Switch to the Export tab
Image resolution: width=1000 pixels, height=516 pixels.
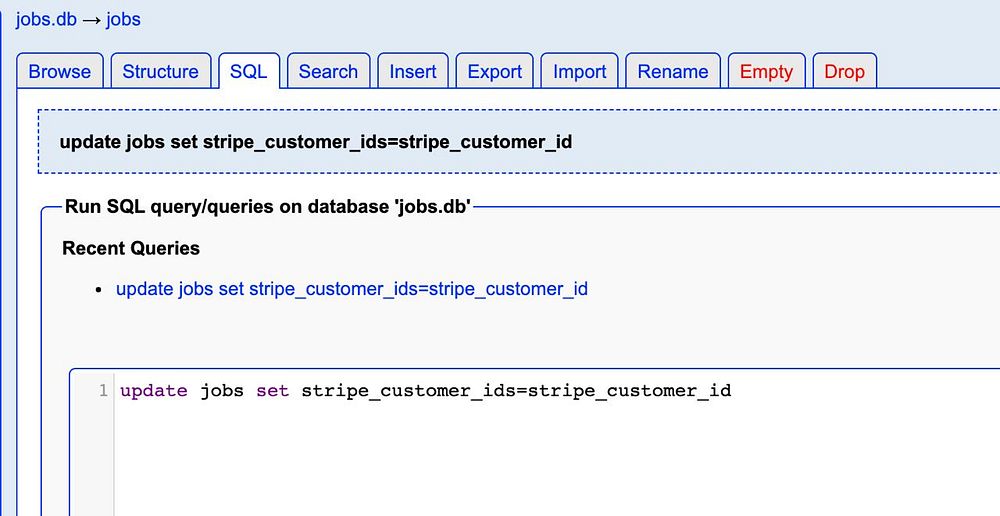pos(495,72)
